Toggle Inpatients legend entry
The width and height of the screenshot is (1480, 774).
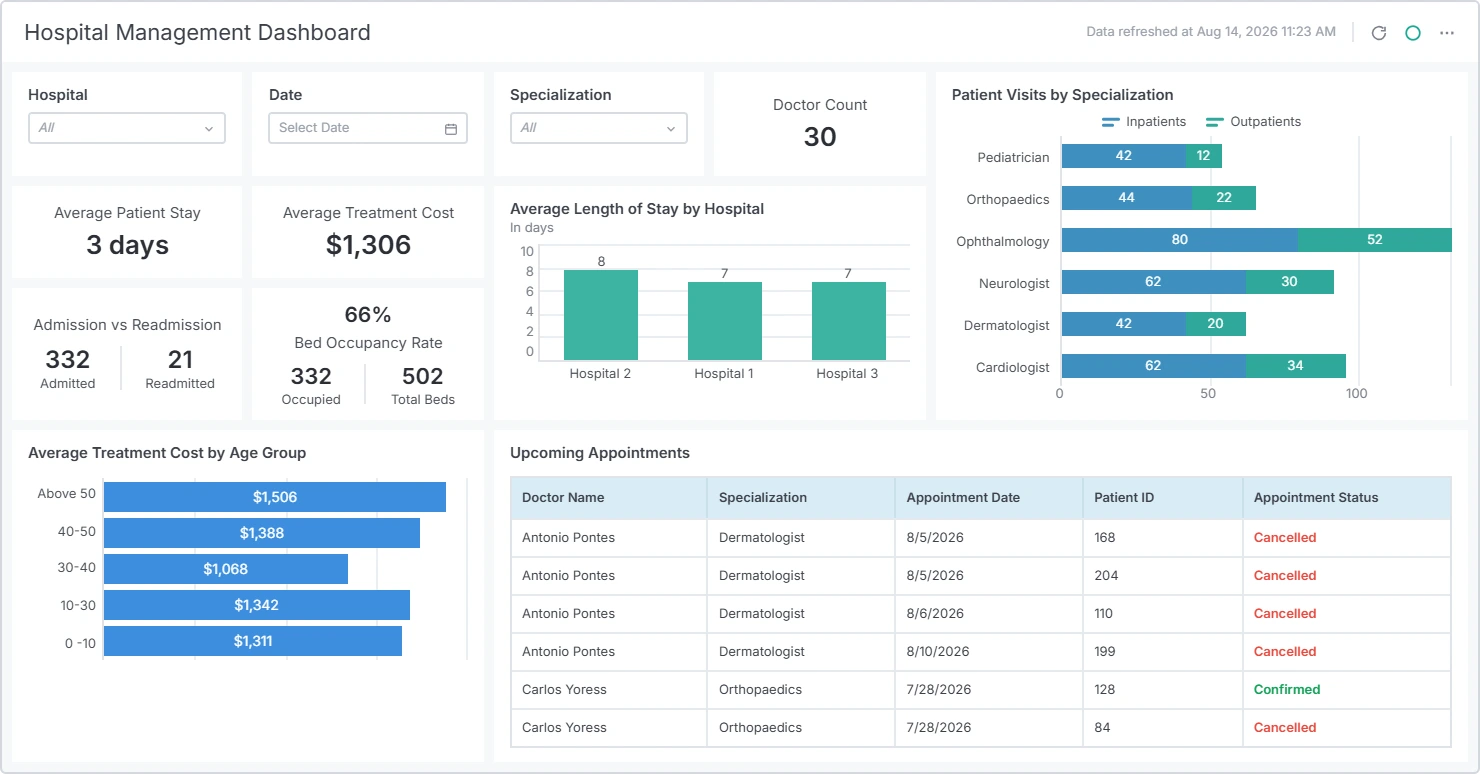pos(1144,122)
